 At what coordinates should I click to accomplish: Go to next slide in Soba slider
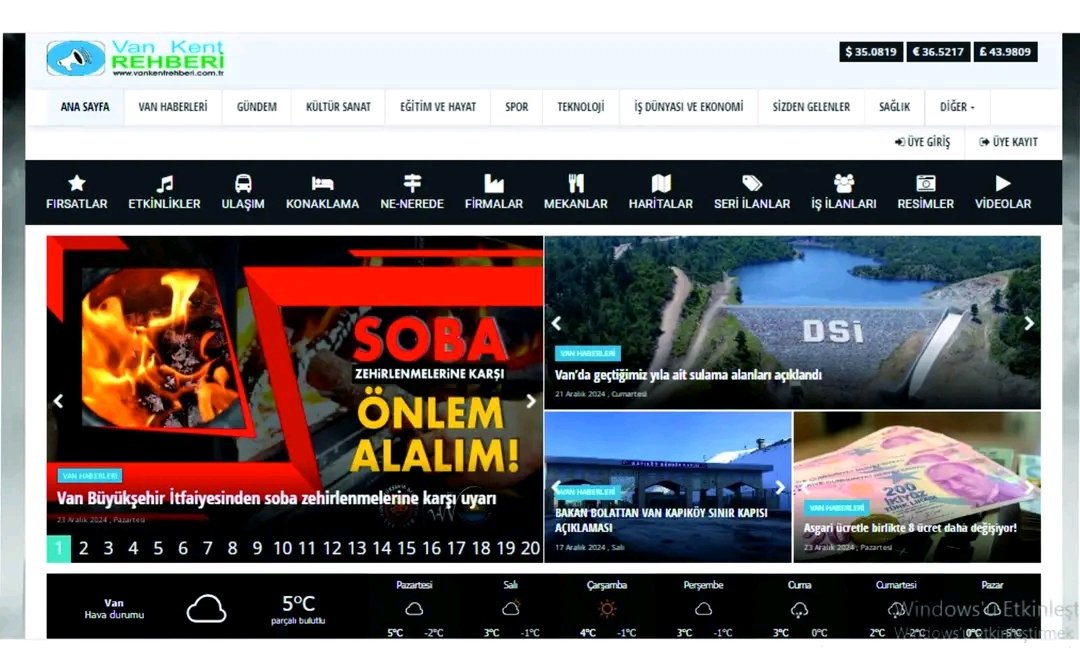coord(530,401)
